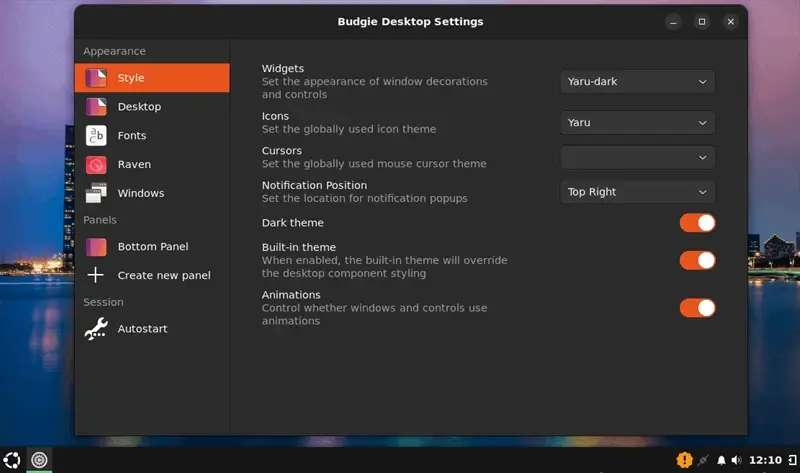Minimize the Budgie Desktop Settings window
The image size is (800, 473).
click(673, 22)
